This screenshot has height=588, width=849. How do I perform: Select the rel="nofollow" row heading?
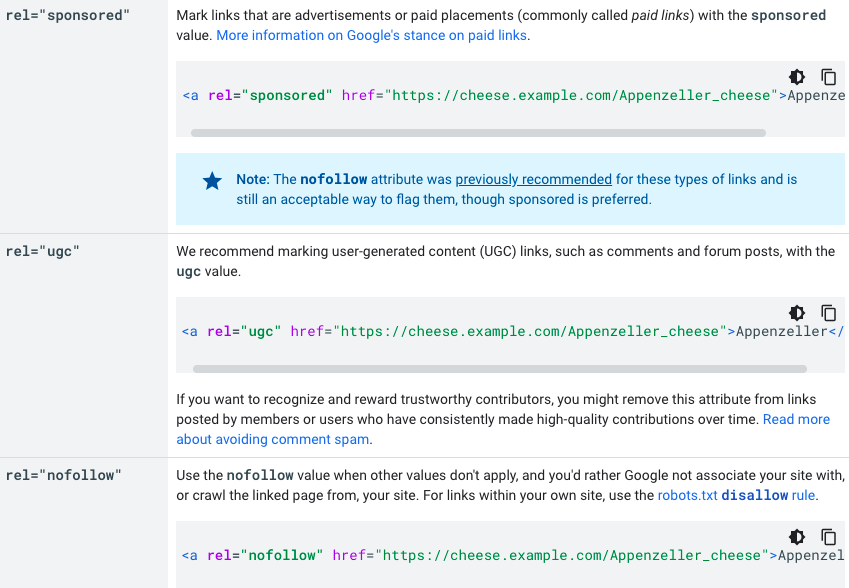(x=63, y=475)
